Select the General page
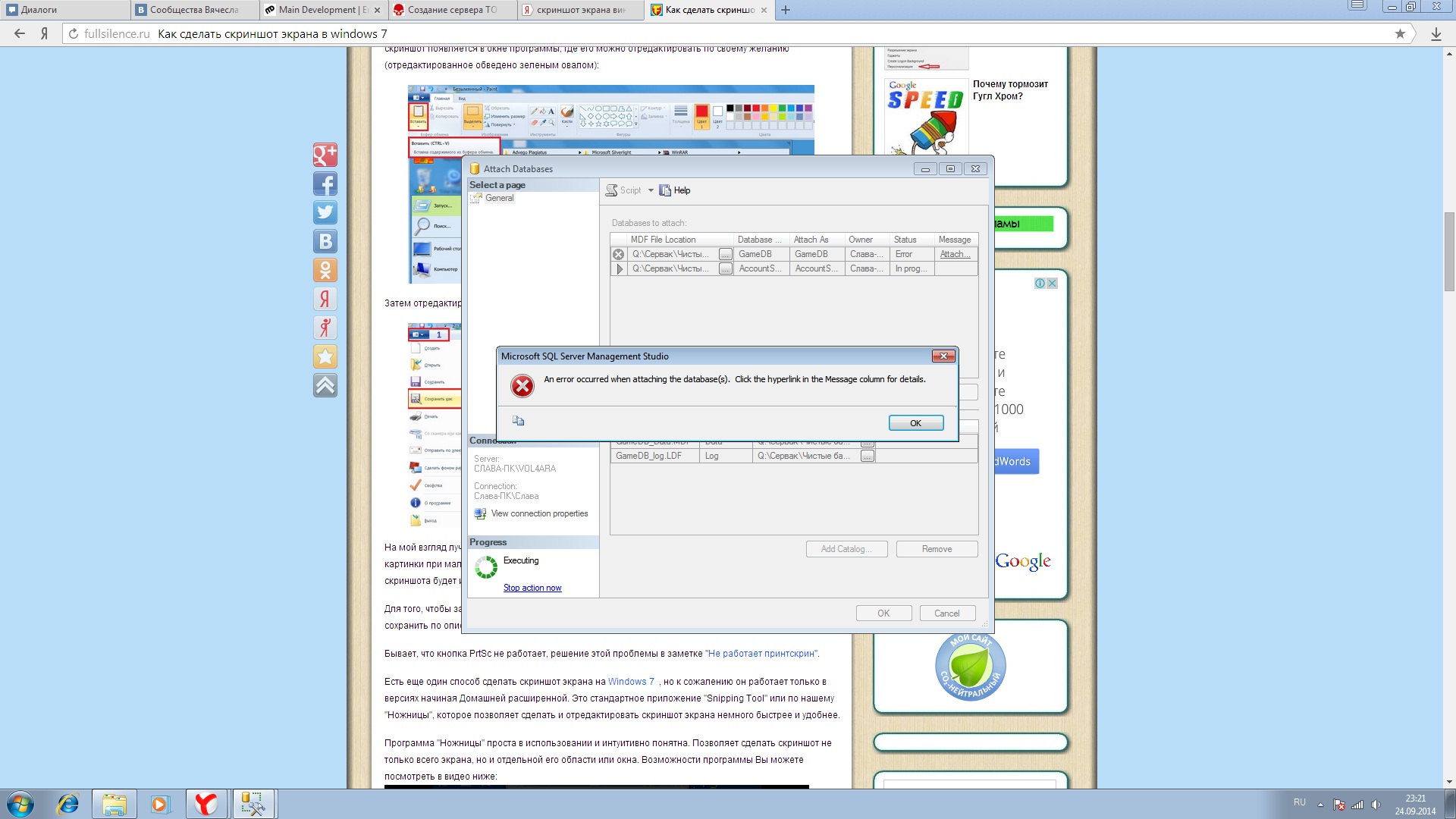This screenshot has height=819, width=1456. [499, 198]
